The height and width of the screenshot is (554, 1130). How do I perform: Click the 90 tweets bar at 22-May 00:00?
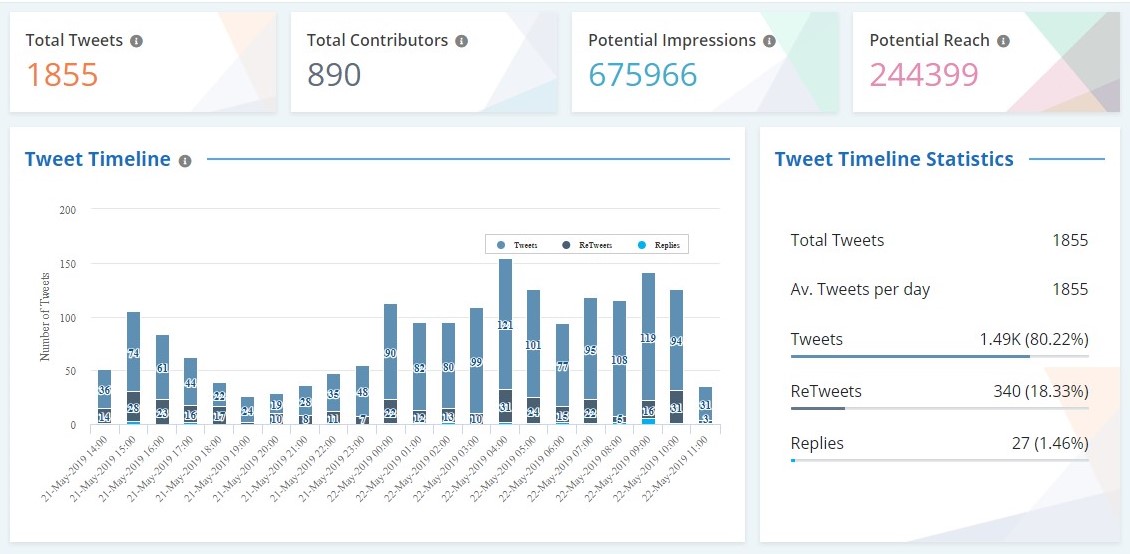click(391, 352)
